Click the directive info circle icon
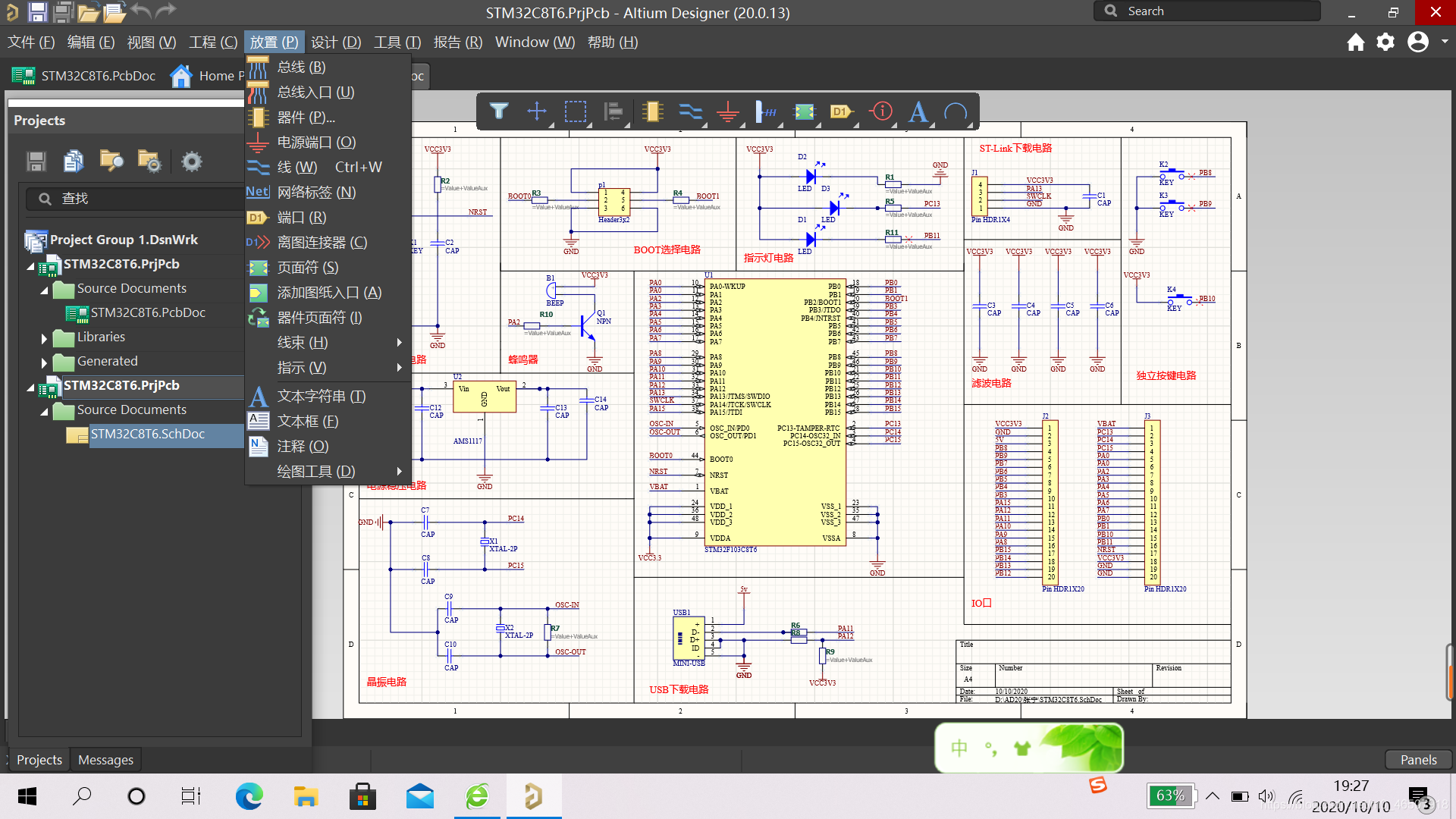Image resolution: width=1456 pixels, height=819 pixels. pyautogui.click(x=881, y=111)
